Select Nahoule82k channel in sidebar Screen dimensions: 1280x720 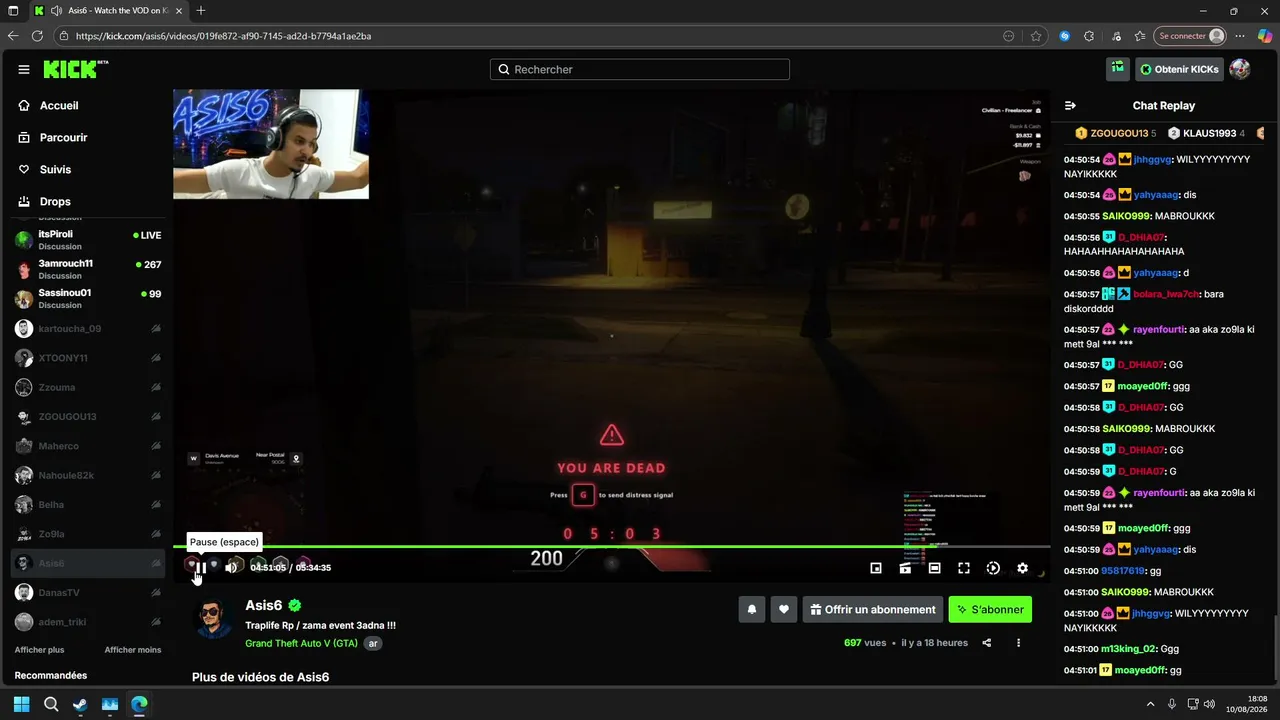[87, 475]
